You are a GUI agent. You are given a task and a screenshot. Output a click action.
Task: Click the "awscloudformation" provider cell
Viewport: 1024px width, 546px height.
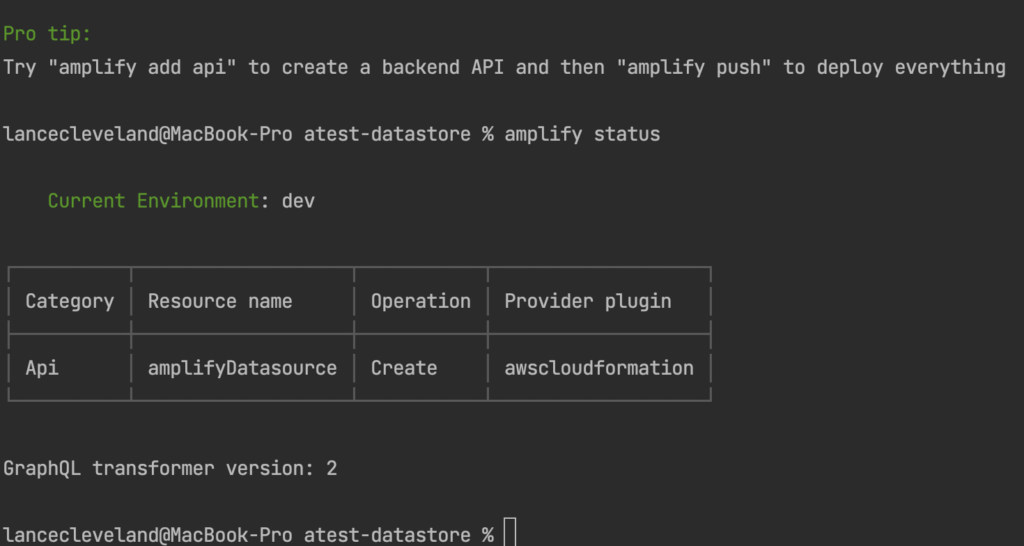pyautogui.click(x=599, y=368)
